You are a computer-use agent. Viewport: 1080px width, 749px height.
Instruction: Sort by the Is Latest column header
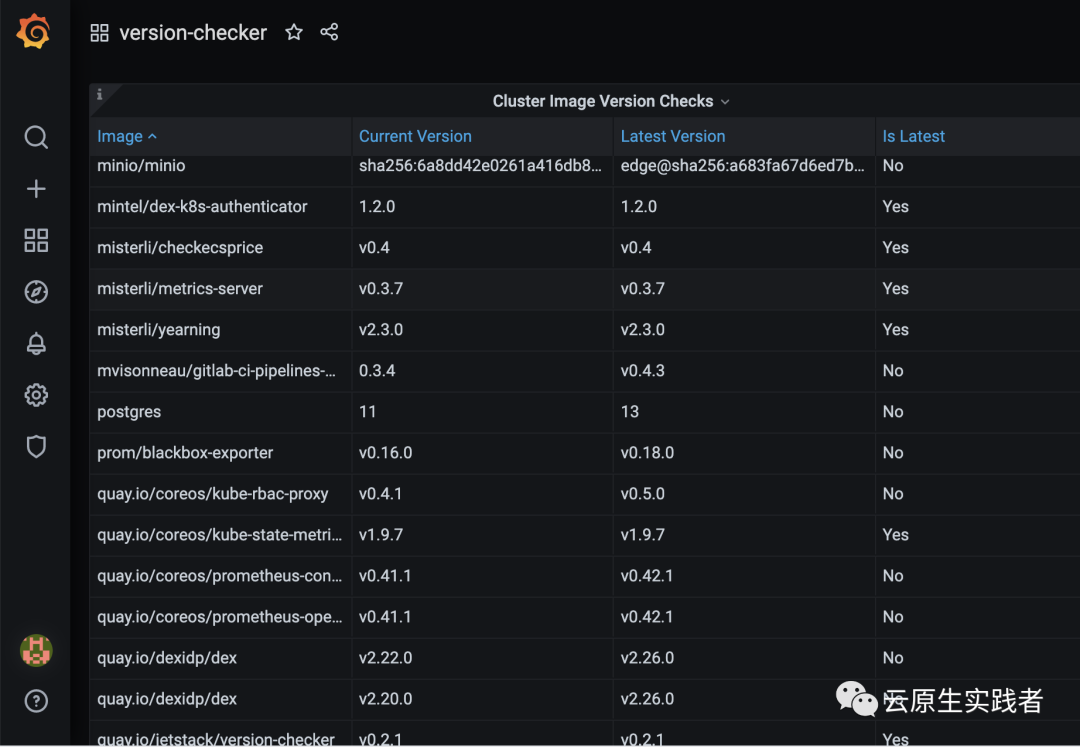913,136
